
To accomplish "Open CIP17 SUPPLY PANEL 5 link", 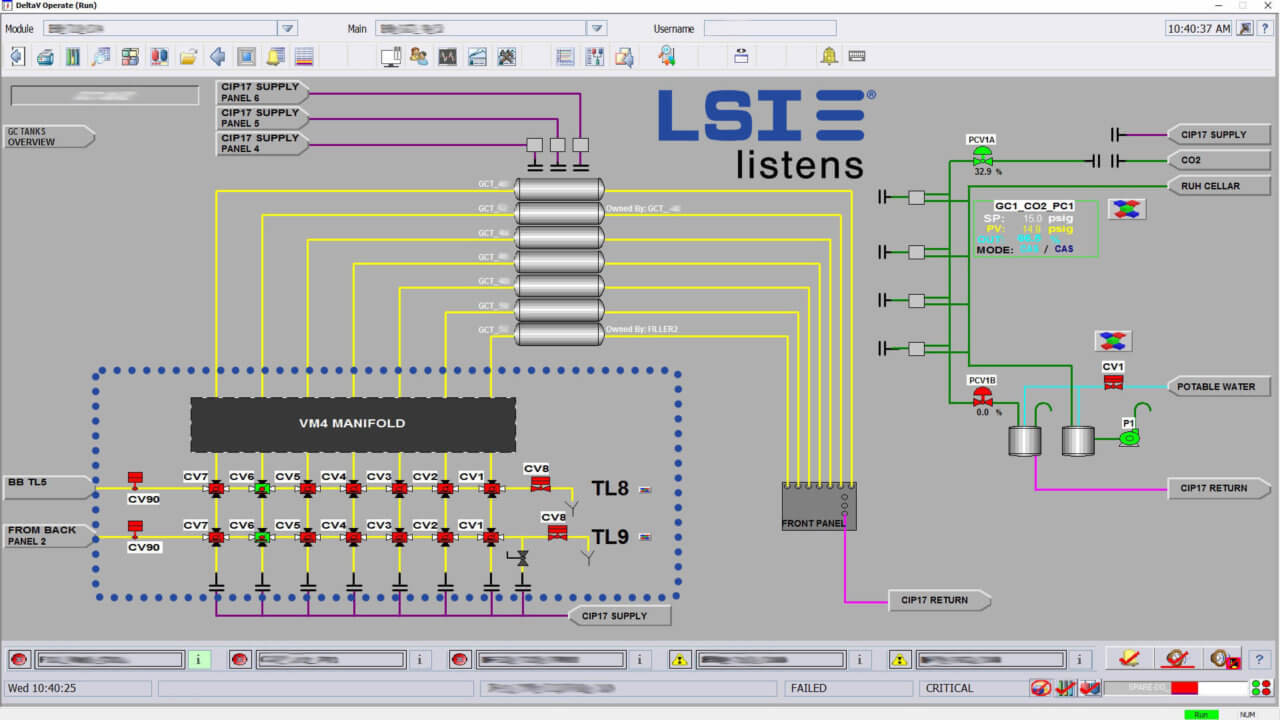I will (x=263, y=118).
